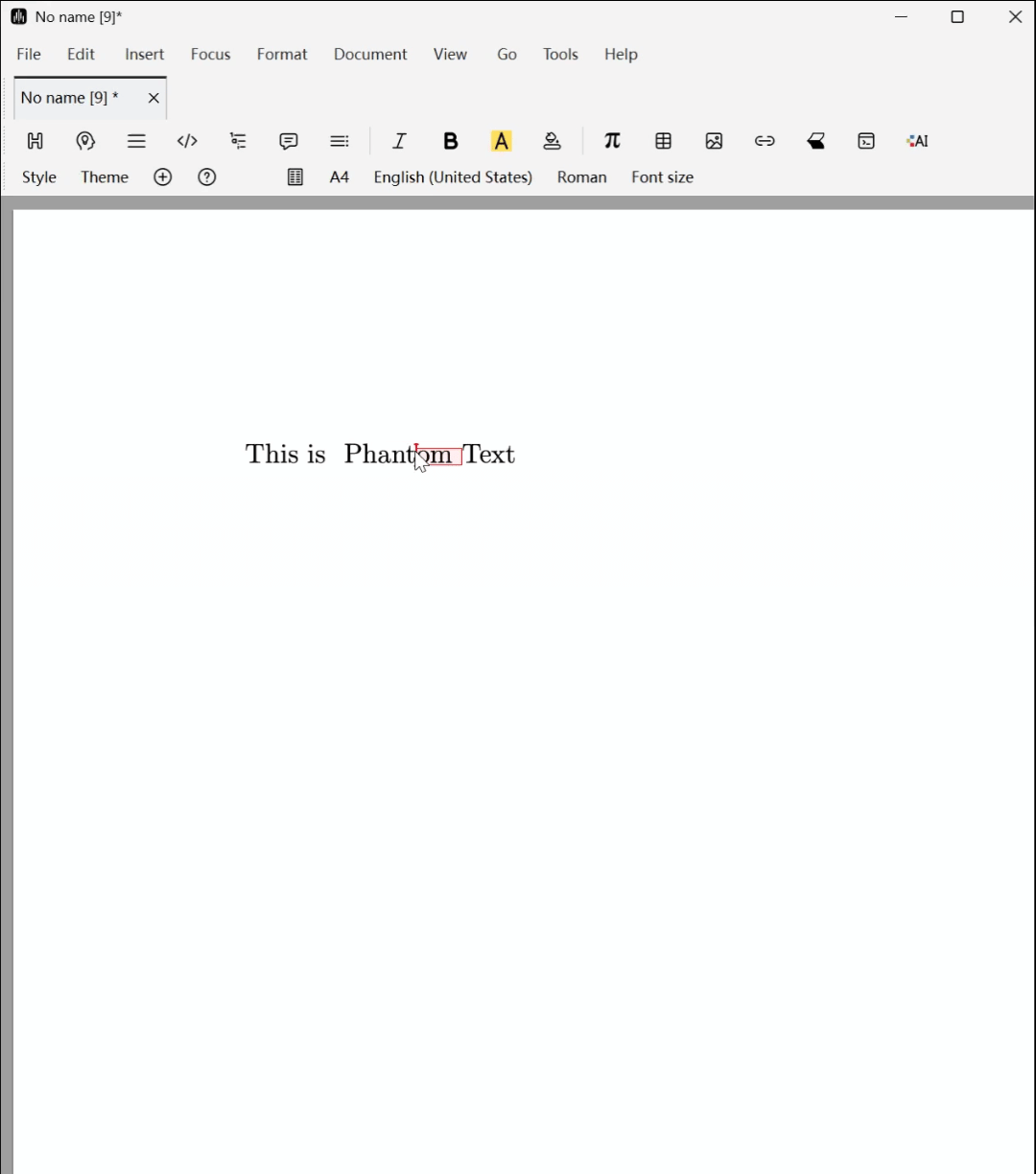Screen dimensions: 1036x1174
Task: Open the Format menu
Action: coord(282,55)
